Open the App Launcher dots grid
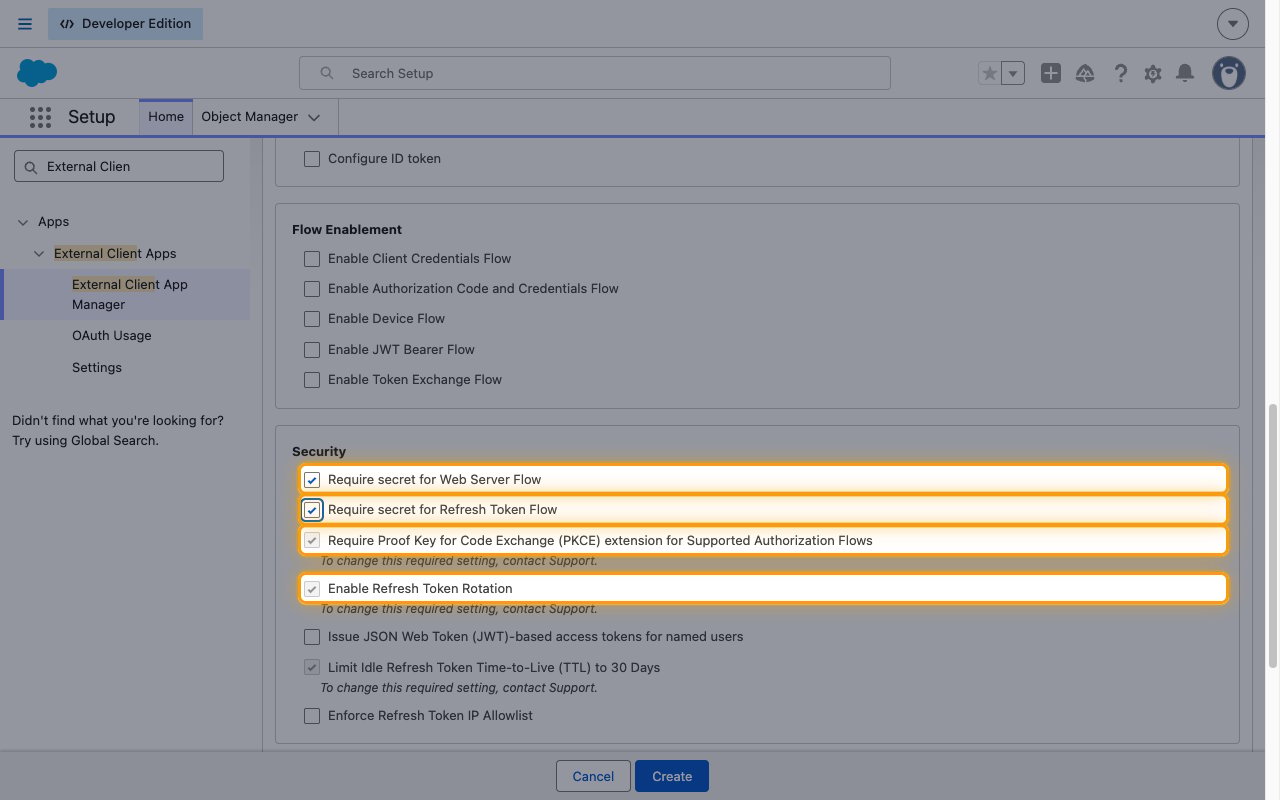 (x=40, y=117)
